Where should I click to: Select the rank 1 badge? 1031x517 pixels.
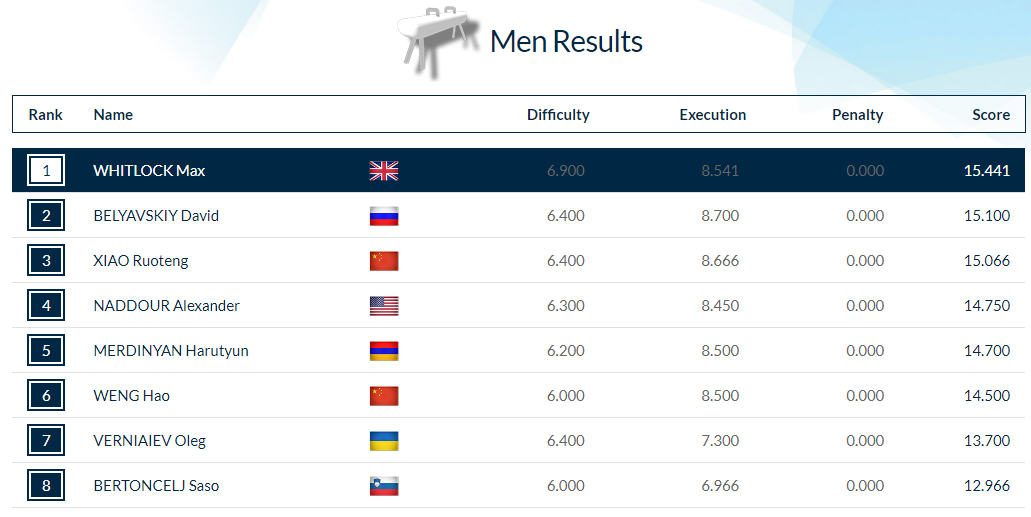(46, 170)
